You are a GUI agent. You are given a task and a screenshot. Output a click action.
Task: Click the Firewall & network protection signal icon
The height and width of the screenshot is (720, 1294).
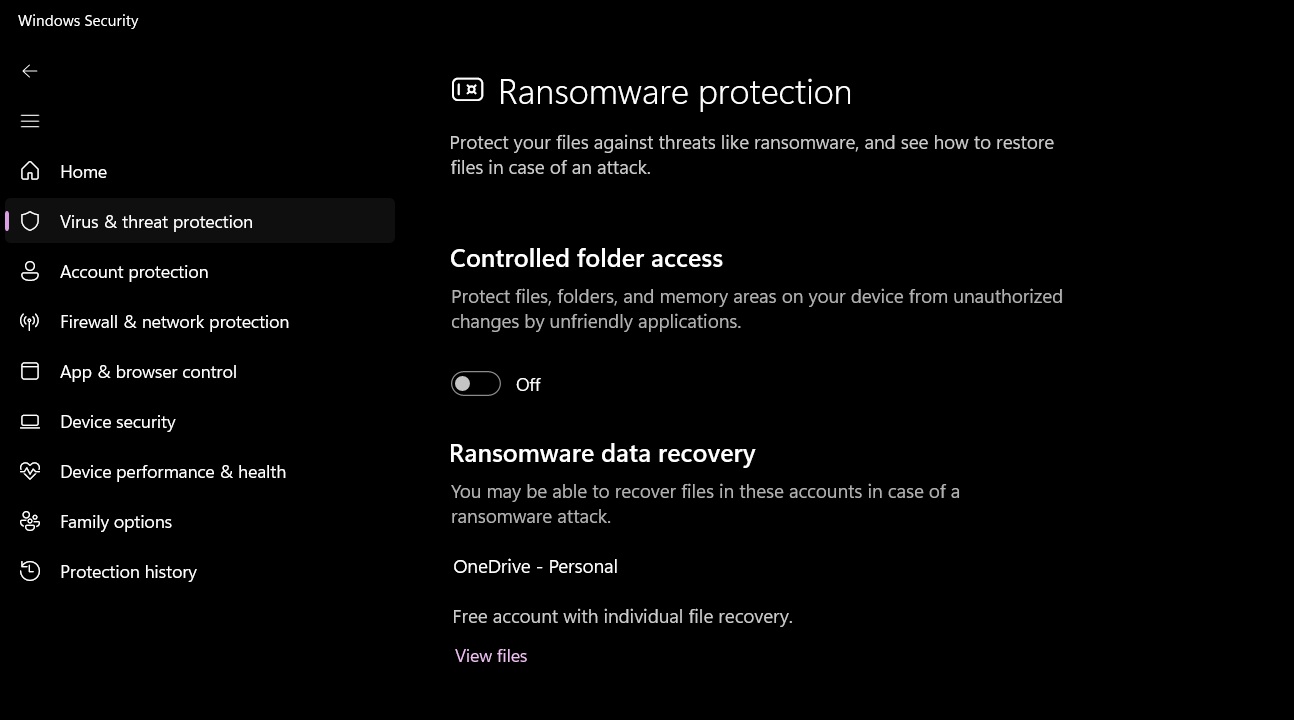point(30,321)
